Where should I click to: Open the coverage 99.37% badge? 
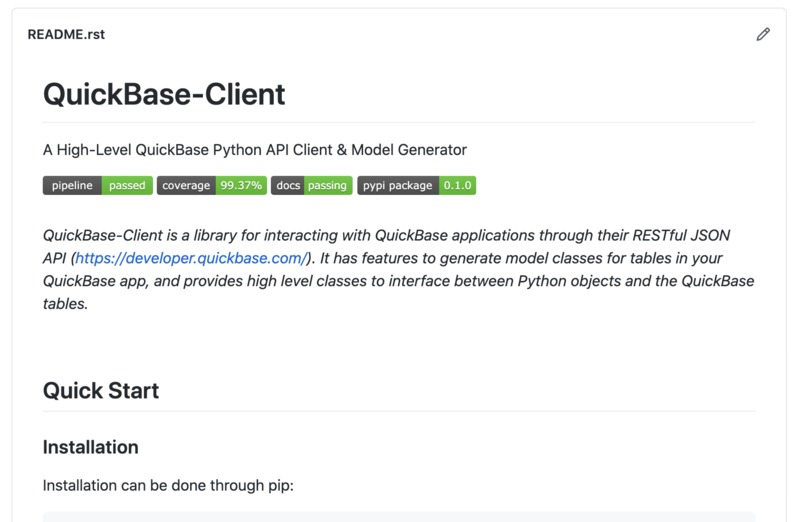click(212, 185)
